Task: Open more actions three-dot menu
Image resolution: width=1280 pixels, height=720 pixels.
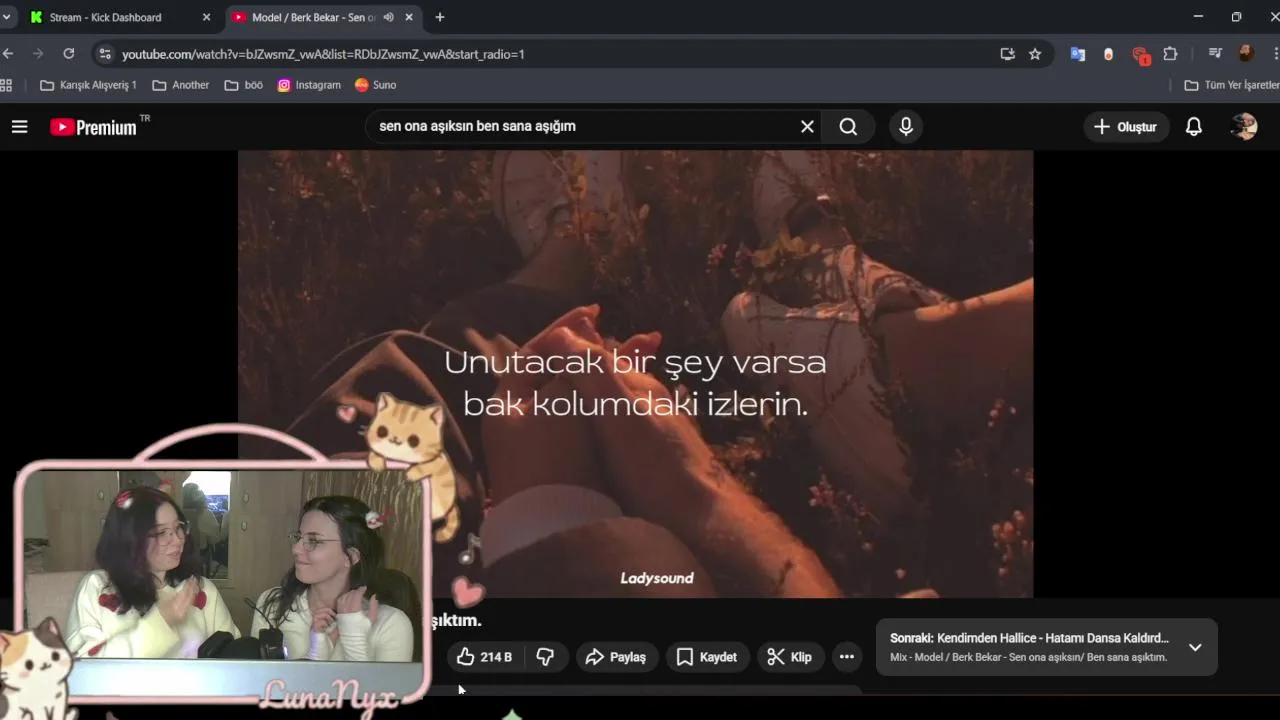Action: (847, 657)
